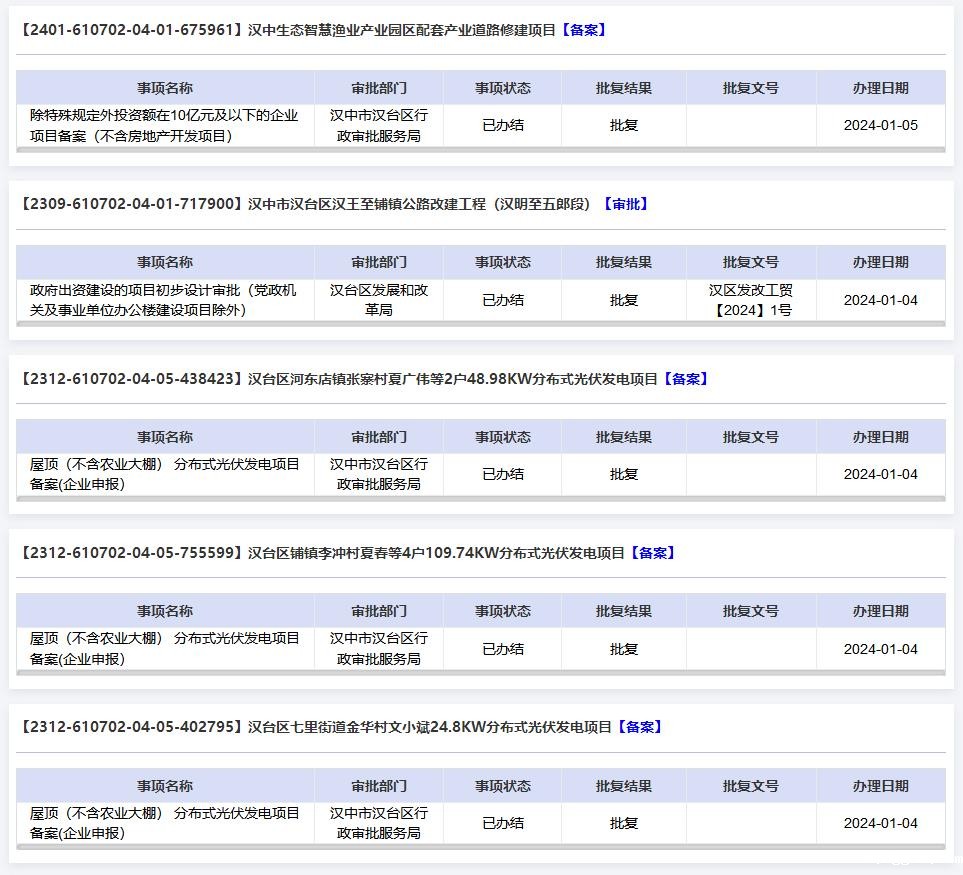Click the 除特殊规定外投资额在10亿元 item name cell
The width and height of the screenshot is (963, 875).
[165, 126]
